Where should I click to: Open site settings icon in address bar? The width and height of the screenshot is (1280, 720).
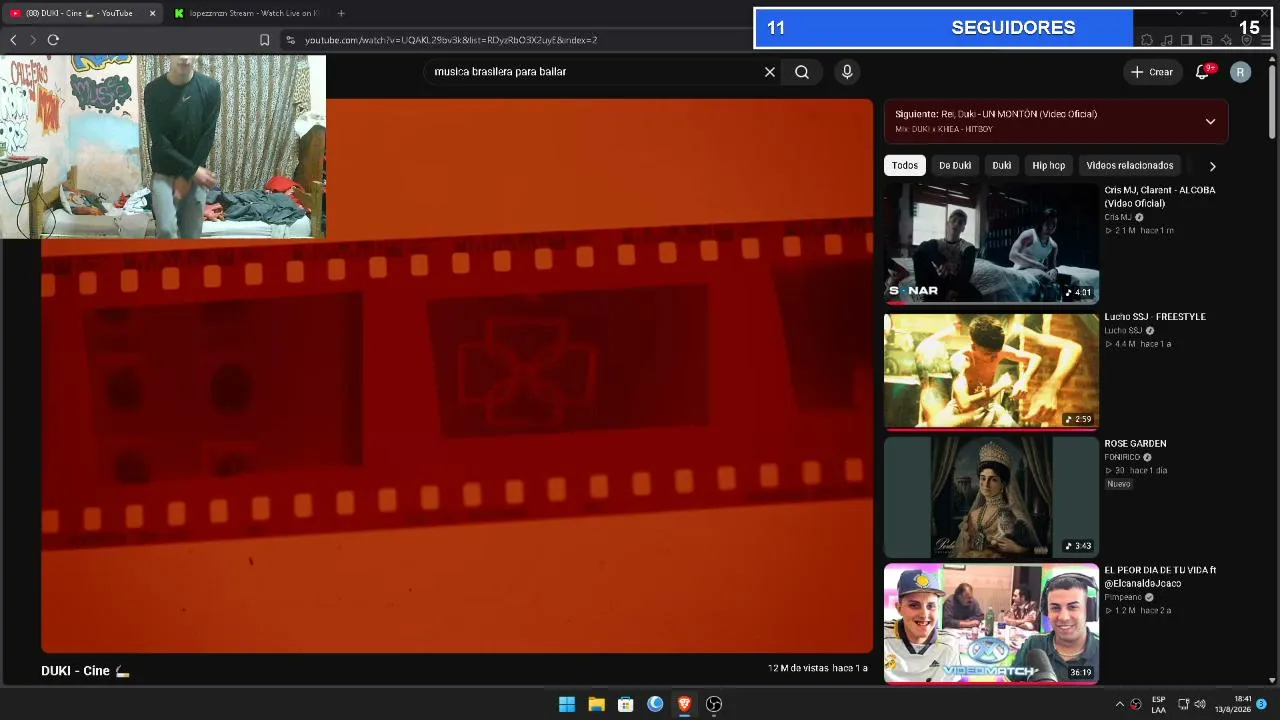click(290, 40)
